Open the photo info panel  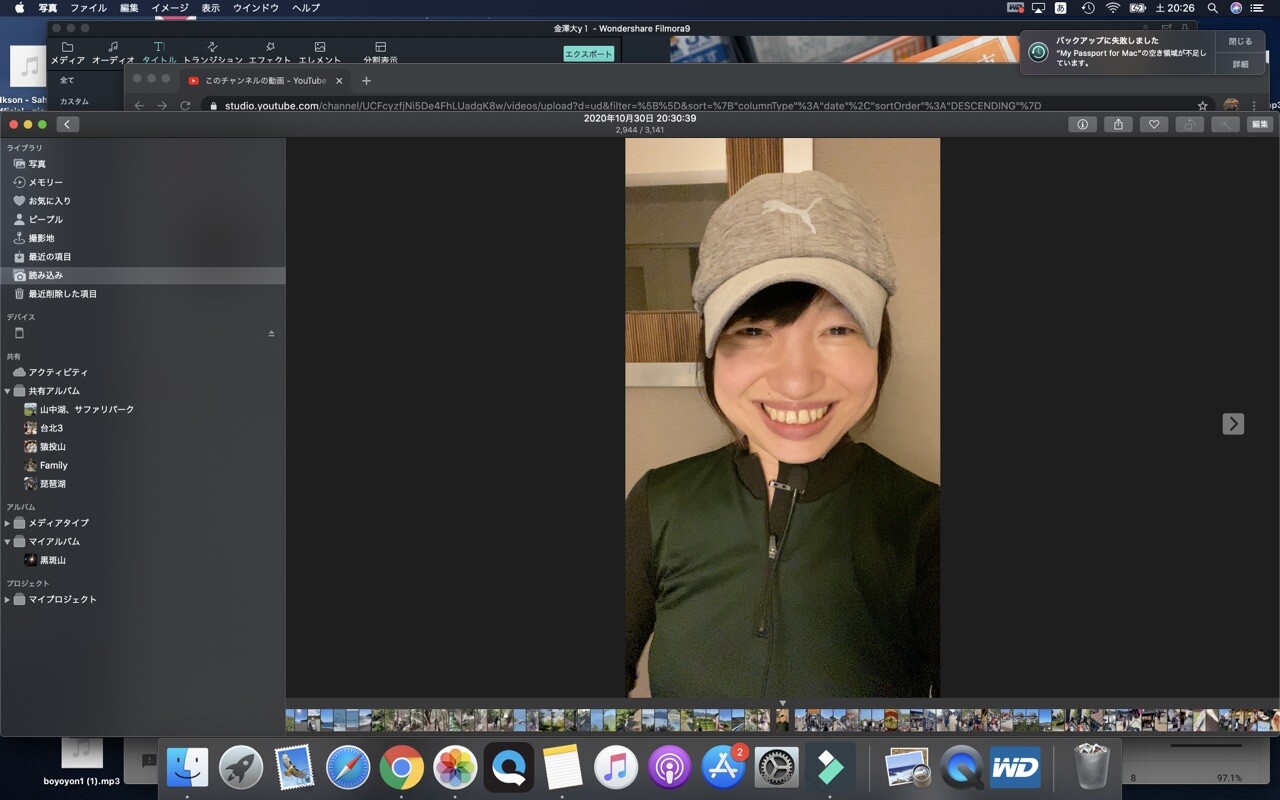pyautogui.click(x=1082, y=124)
